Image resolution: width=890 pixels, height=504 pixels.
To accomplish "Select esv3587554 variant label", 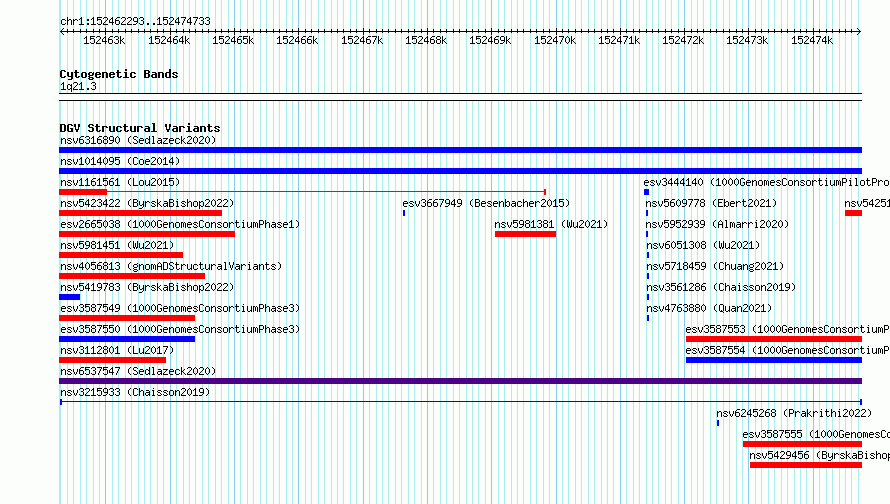I will (x=787, y=350).
